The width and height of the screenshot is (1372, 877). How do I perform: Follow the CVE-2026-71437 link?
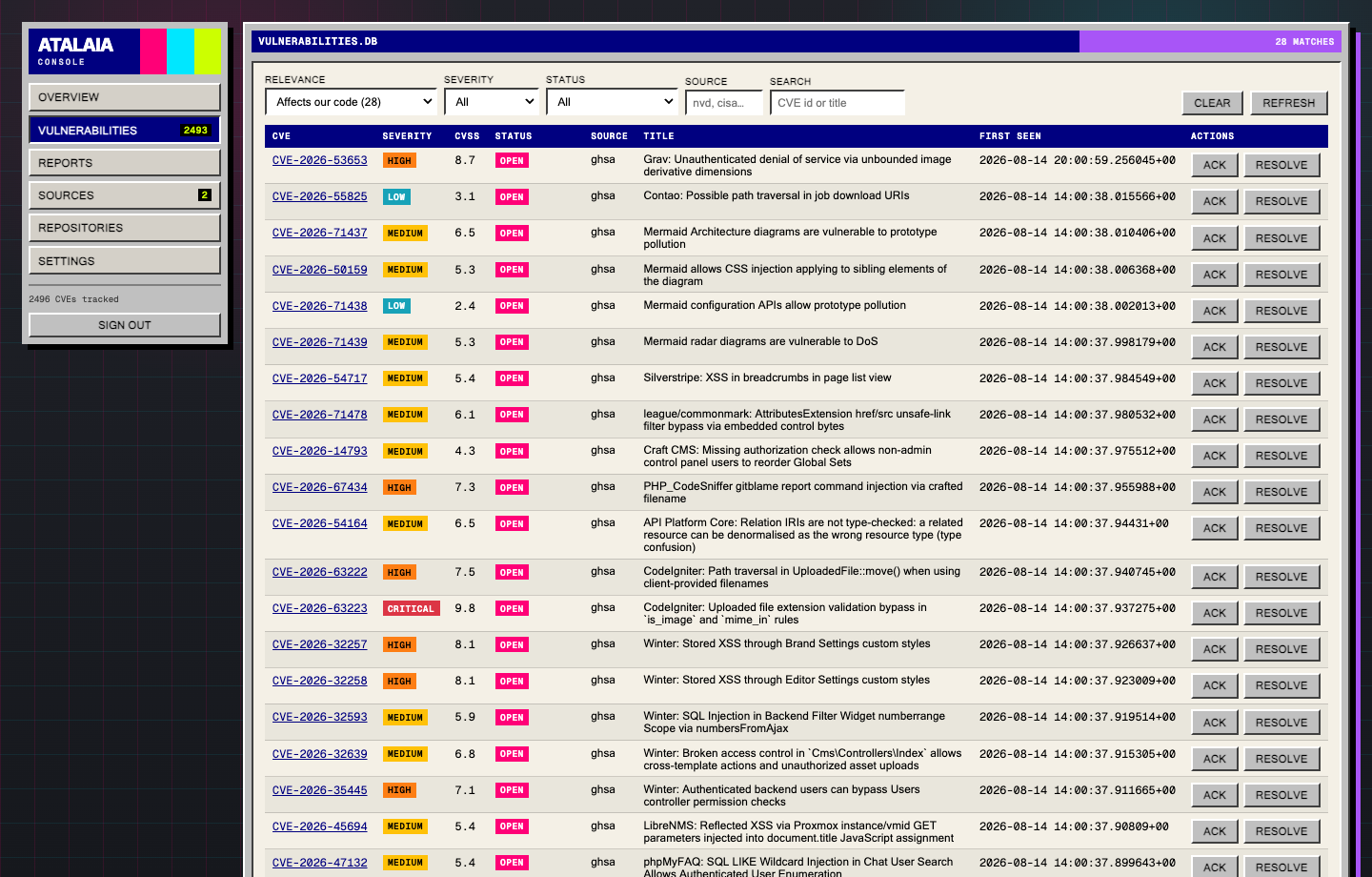319,233
